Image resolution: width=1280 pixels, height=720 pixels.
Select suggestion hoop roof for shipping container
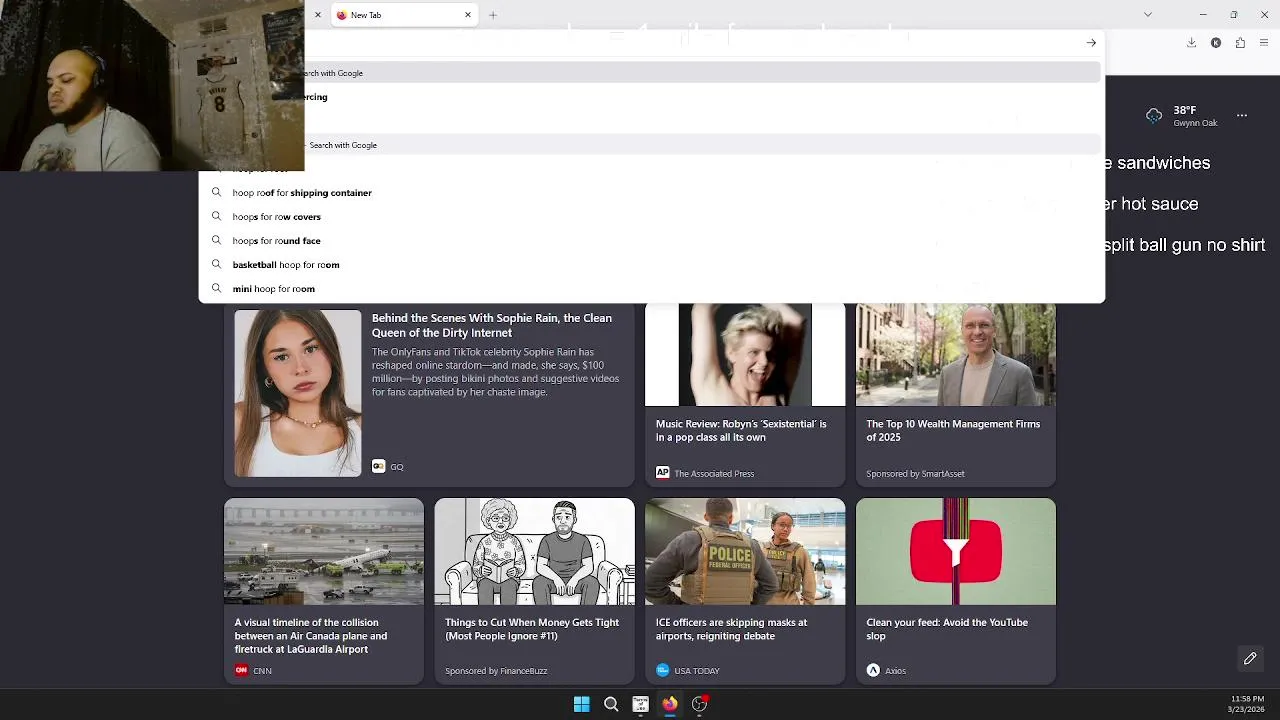point(652,193)
